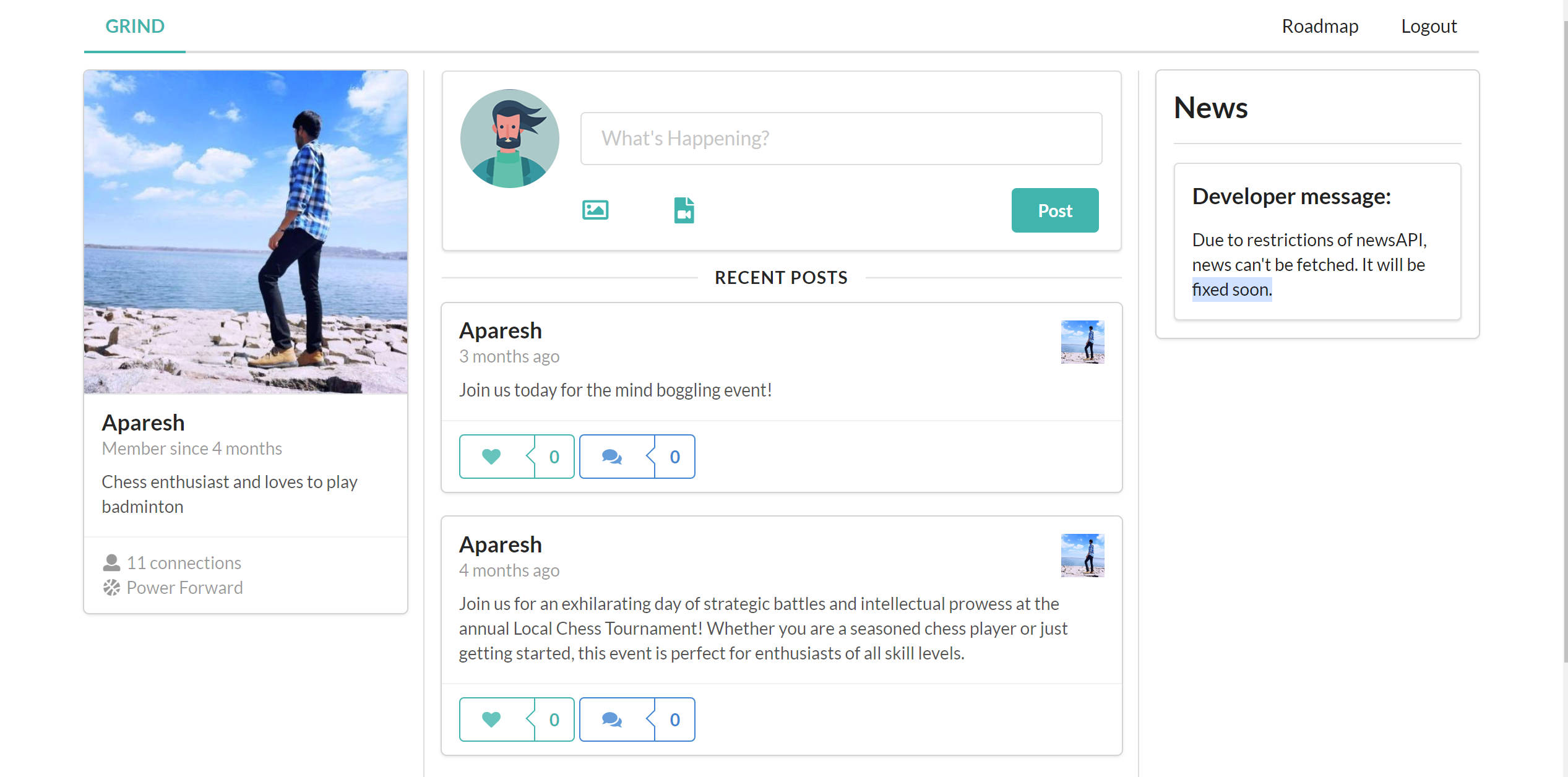1568x777 pixels.
Task: Focus the "What's Happening?" text field
Action: pos(841,139)
